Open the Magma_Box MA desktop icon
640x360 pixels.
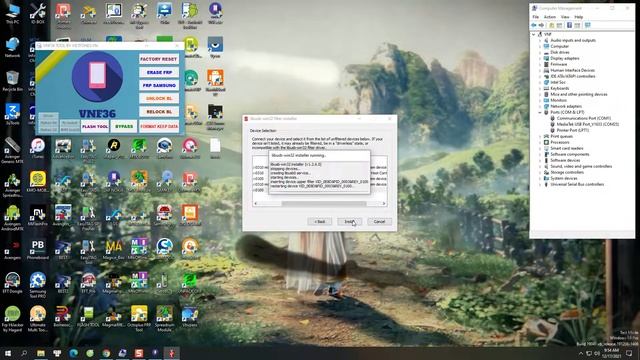tap(113, 249)
